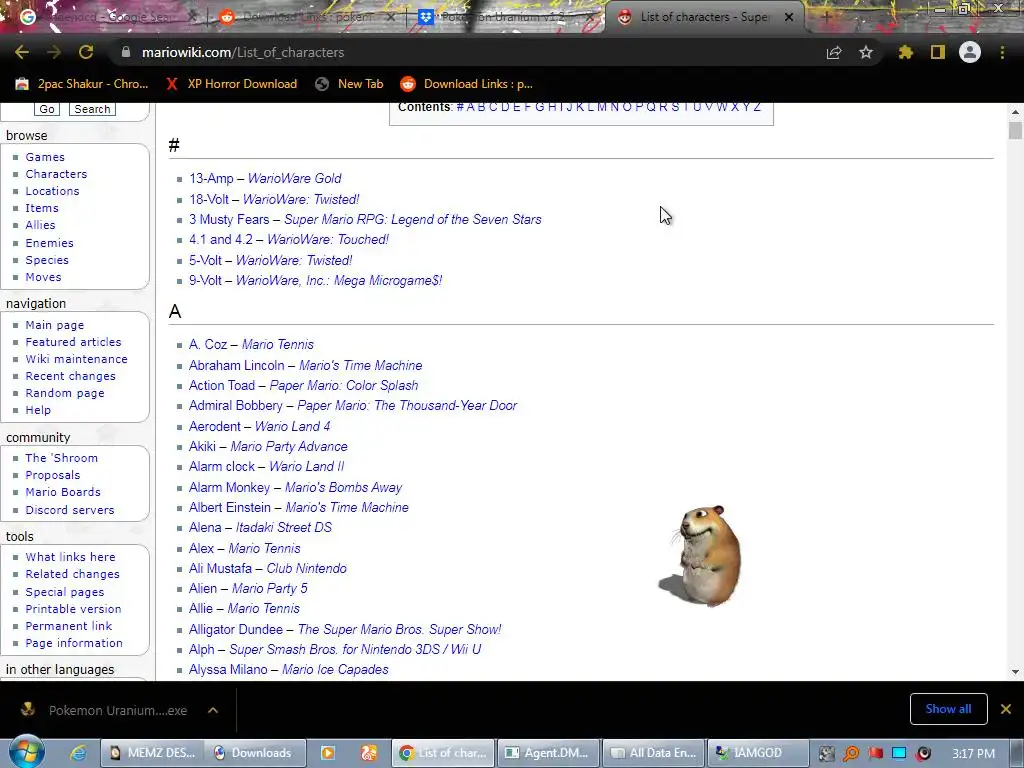The image size is (1024, 768).
Task: Open the All Data En taskbar window
Action: tap(654, 753)
